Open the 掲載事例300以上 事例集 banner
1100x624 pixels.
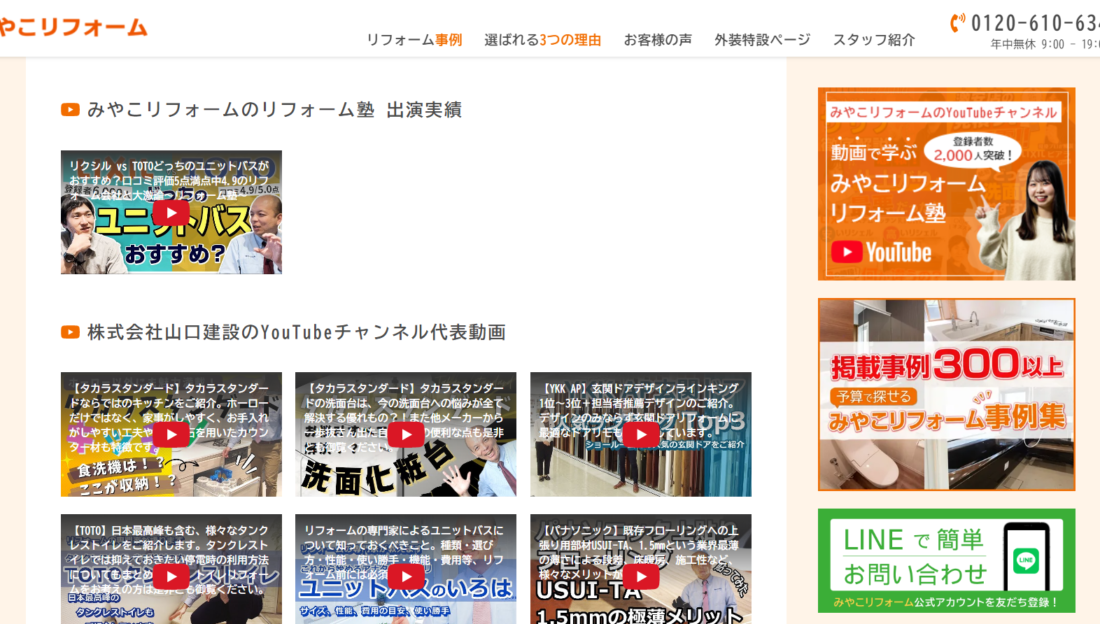946,394
